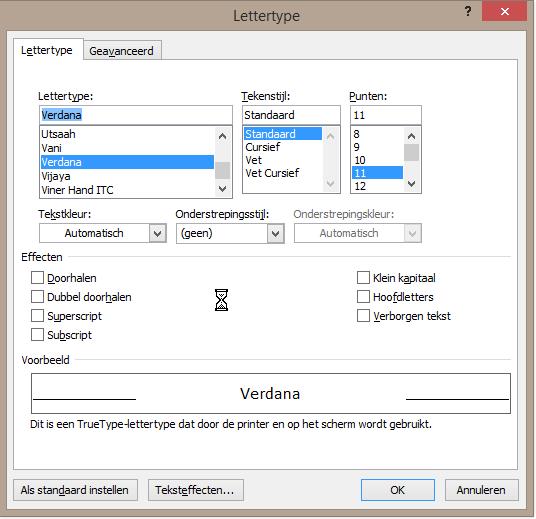Select Standaard in the style list
Viewport: 536px width, 519px height.
pyautogui.click(x=283, y=134)
